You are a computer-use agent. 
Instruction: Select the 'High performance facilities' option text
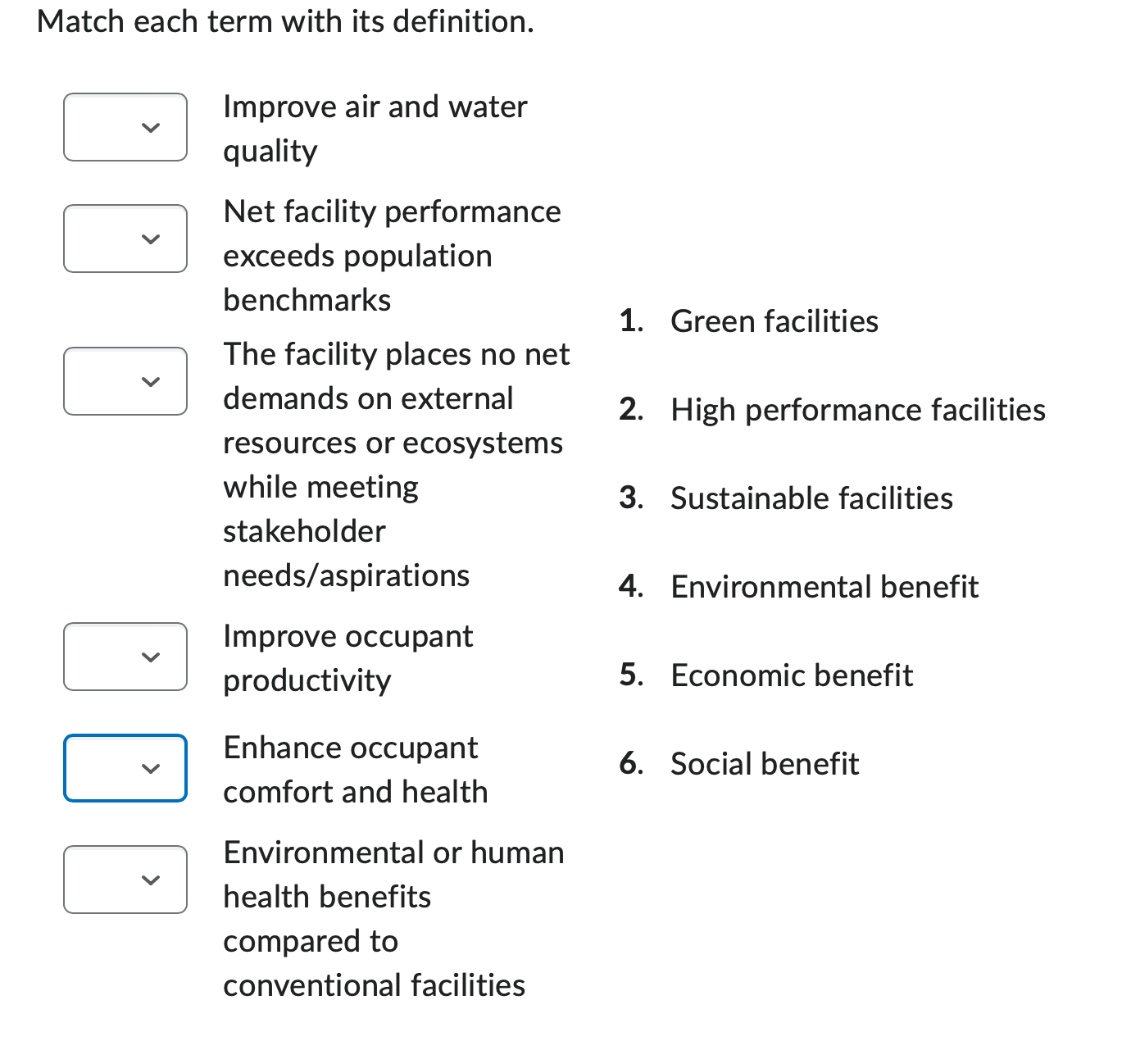pyautogui.click(x=857, y=410)
